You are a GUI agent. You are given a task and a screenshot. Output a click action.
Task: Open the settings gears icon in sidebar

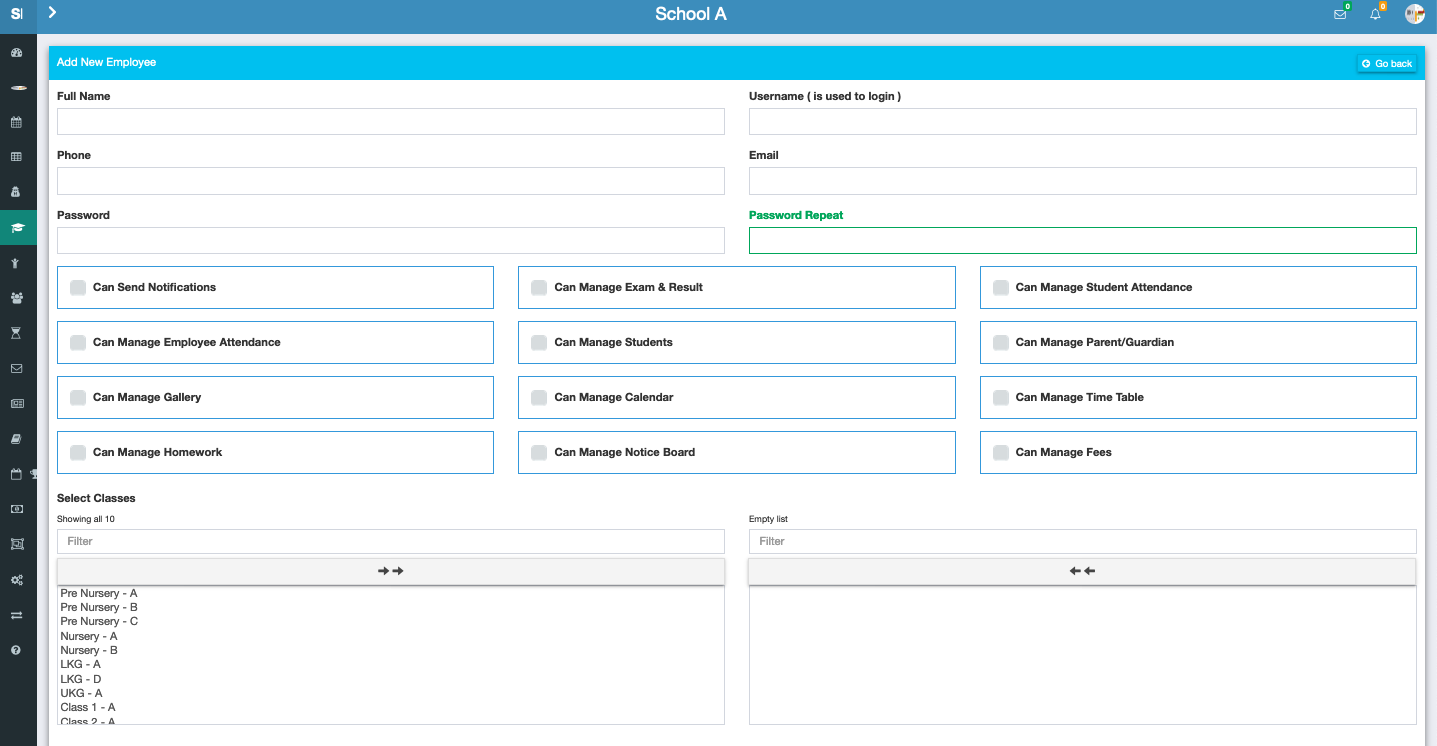coord(17,580)
